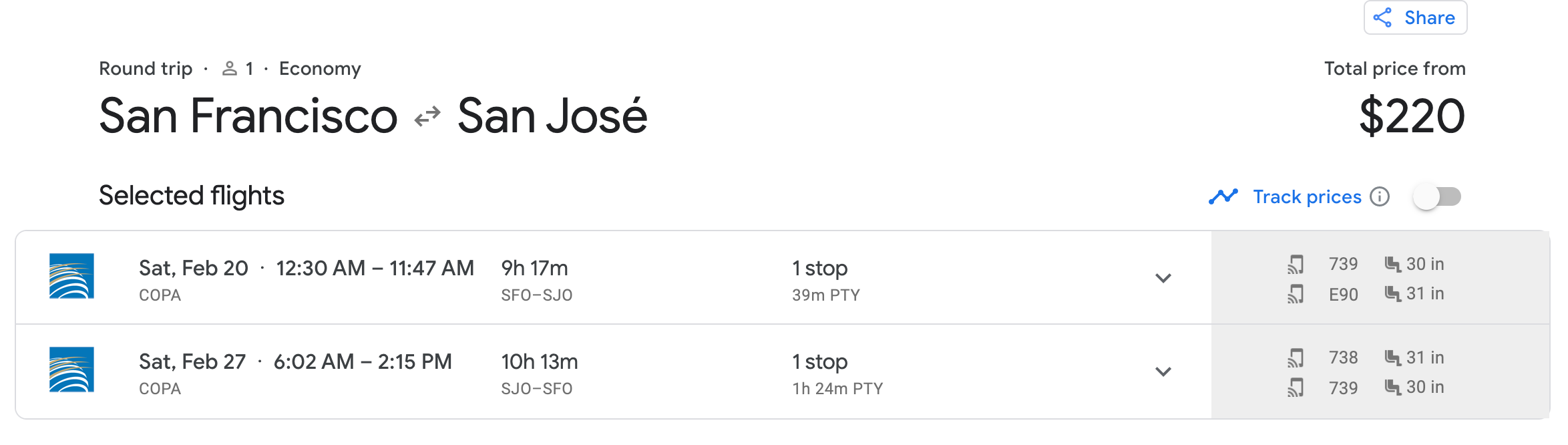Click the Share button
Image resolution: width=1568 pixels, height=445 pixels.
pyautogui.click(x=1415, y=17)
